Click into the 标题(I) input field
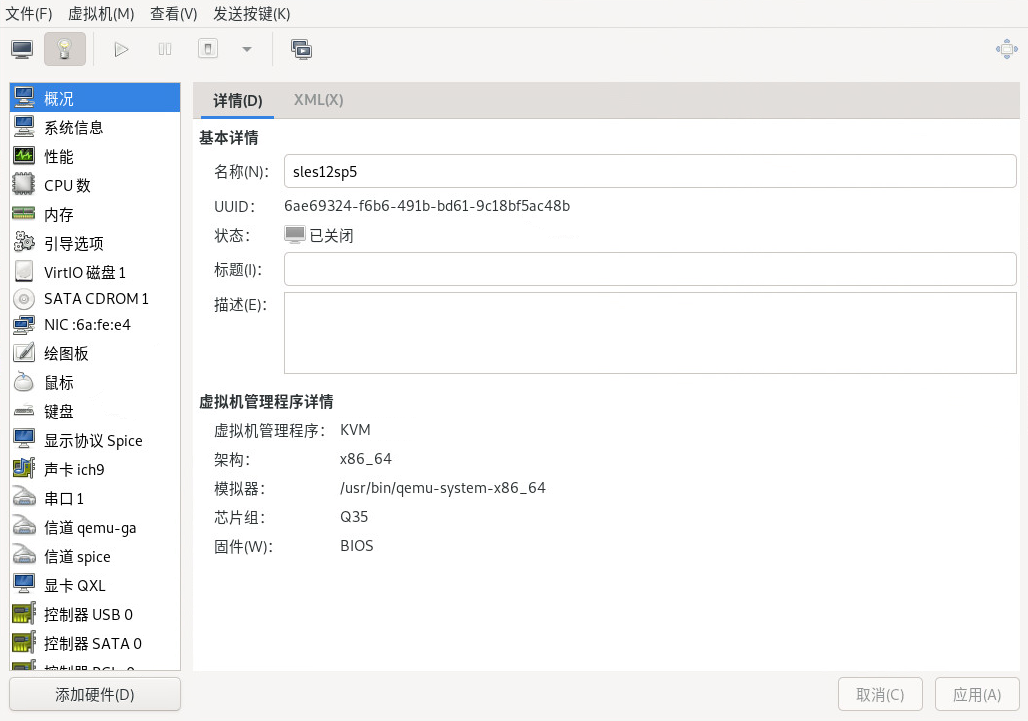1028x721 pixels. point(650,269)
